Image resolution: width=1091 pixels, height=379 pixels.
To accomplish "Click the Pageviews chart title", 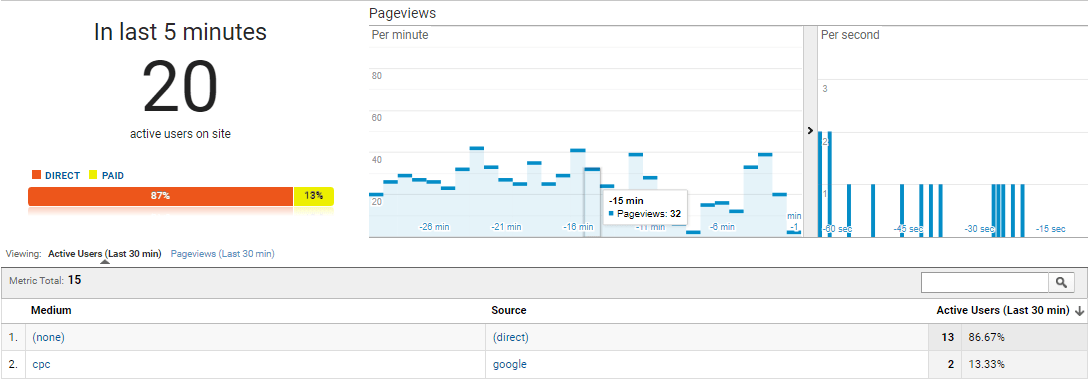I will point(402,13).
